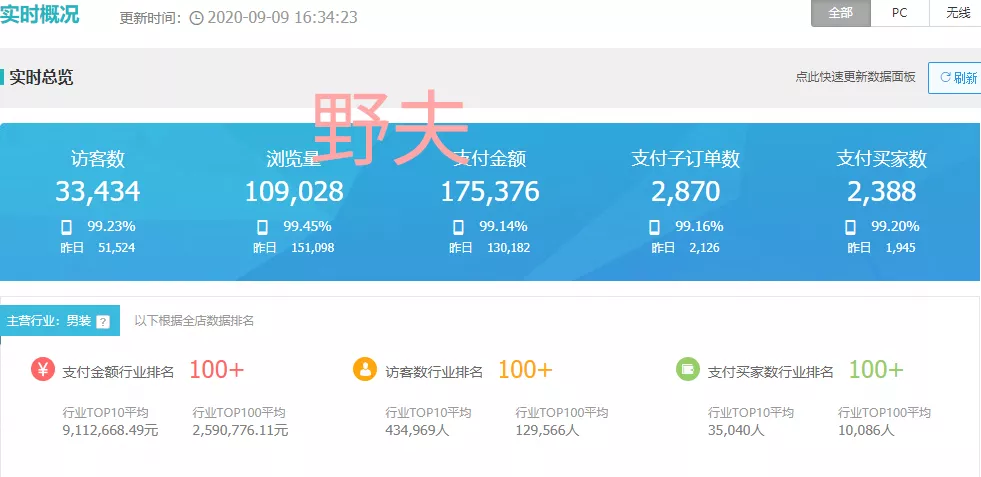The height and width of the screenshot is (477, 981).
Task: Click mobile phone icon under 浏览量
Action: pos(263,227)
